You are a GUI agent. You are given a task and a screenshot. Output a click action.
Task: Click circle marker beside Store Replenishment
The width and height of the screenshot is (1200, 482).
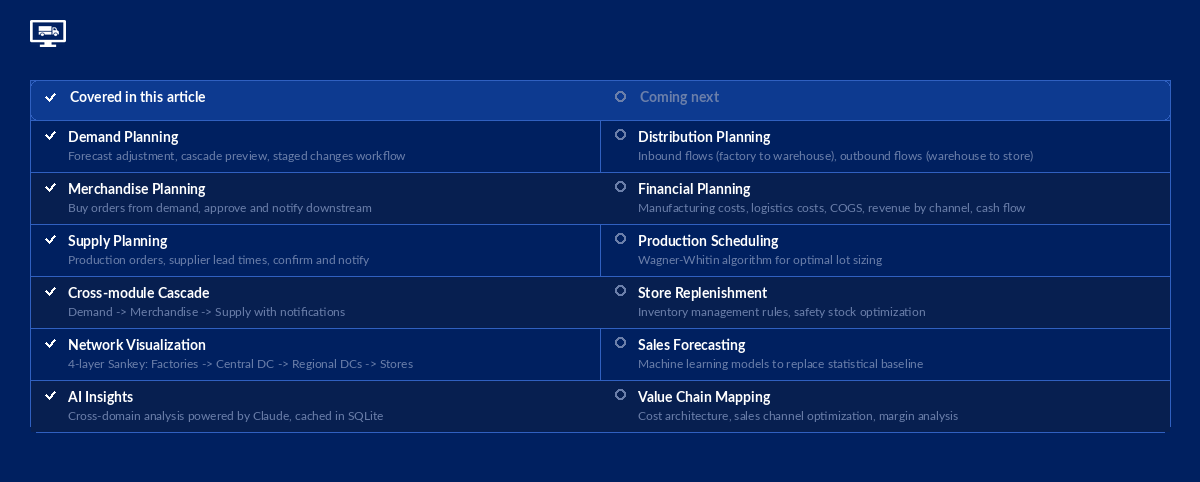click(620, 290)
